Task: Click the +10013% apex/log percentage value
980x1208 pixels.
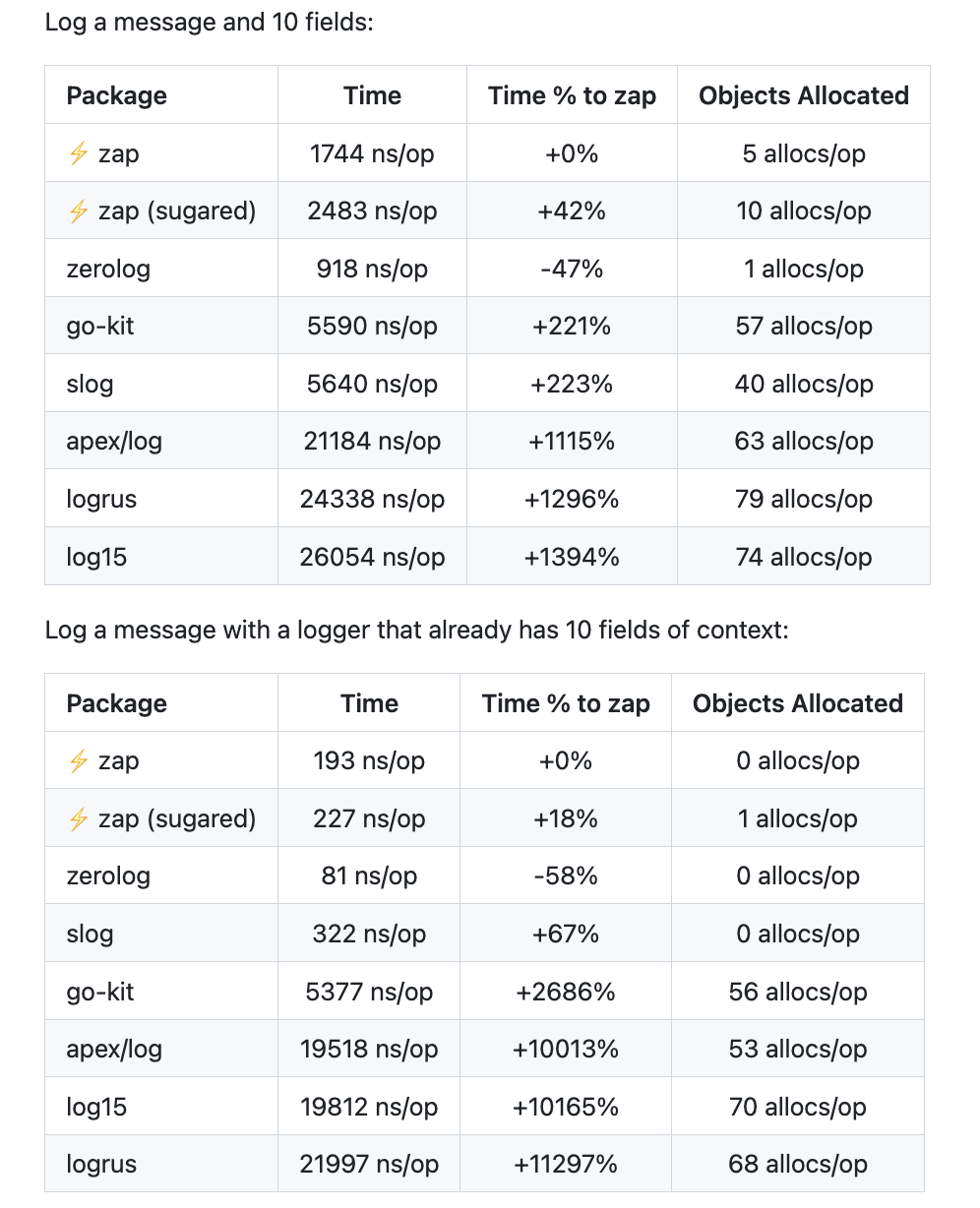Action: (x=566, y=1049)
